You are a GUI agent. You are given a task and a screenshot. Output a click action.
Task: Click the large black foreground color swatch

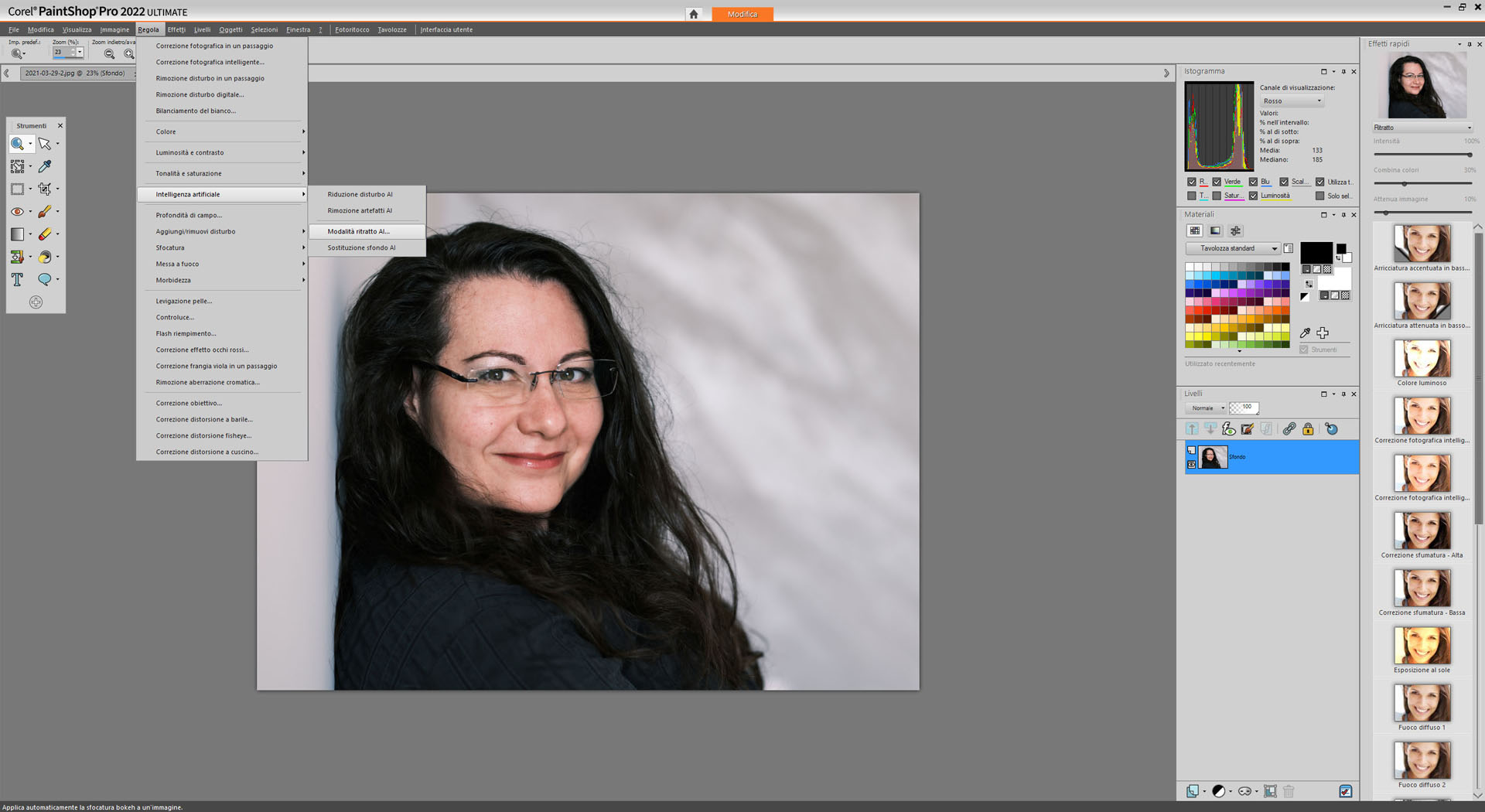[x=1315, y=252]
